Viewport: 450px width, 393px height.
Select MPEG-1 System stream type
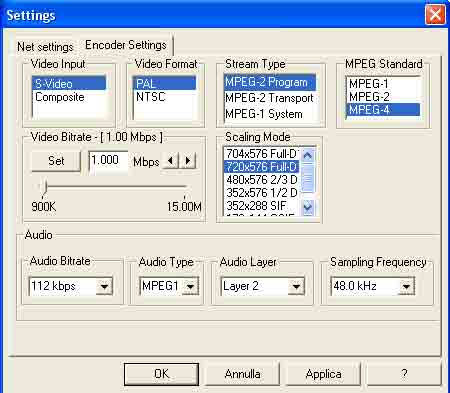[264, 114]
